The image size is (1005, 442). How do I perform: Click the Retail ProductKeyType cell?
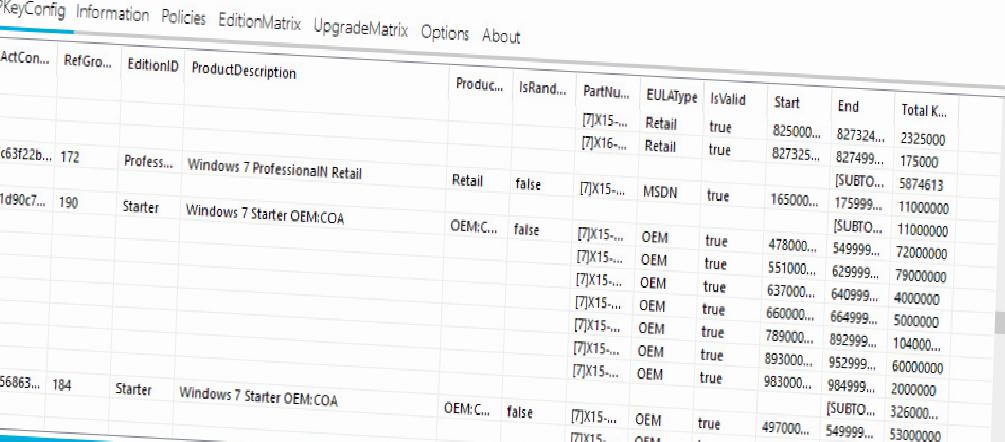pos(467,181)
